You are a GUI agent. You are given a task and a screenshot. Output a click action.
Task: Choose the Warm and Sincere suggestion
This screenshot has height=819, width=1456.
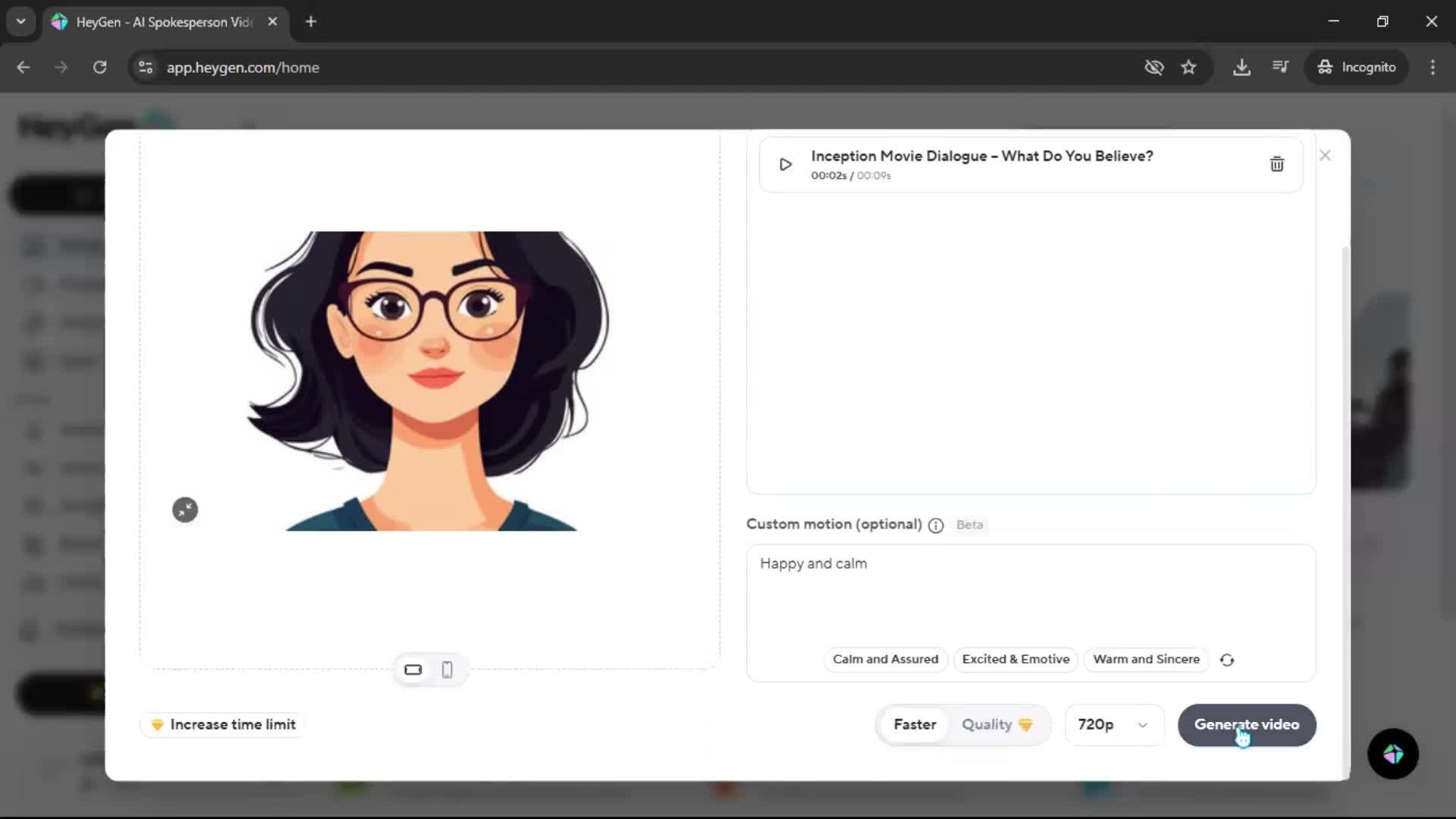click(1146, 659)
